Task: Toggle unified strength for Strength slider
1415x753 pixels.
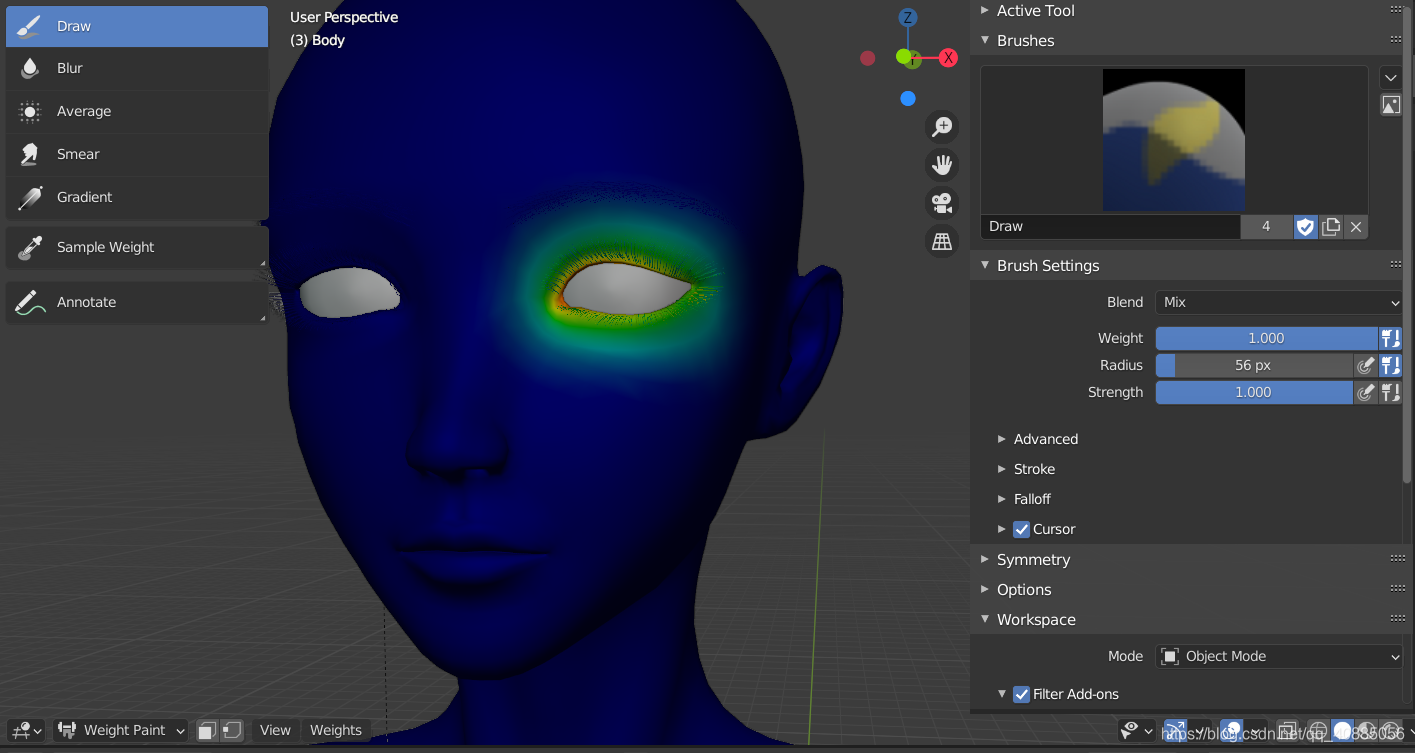Action: coord(1390,393)
